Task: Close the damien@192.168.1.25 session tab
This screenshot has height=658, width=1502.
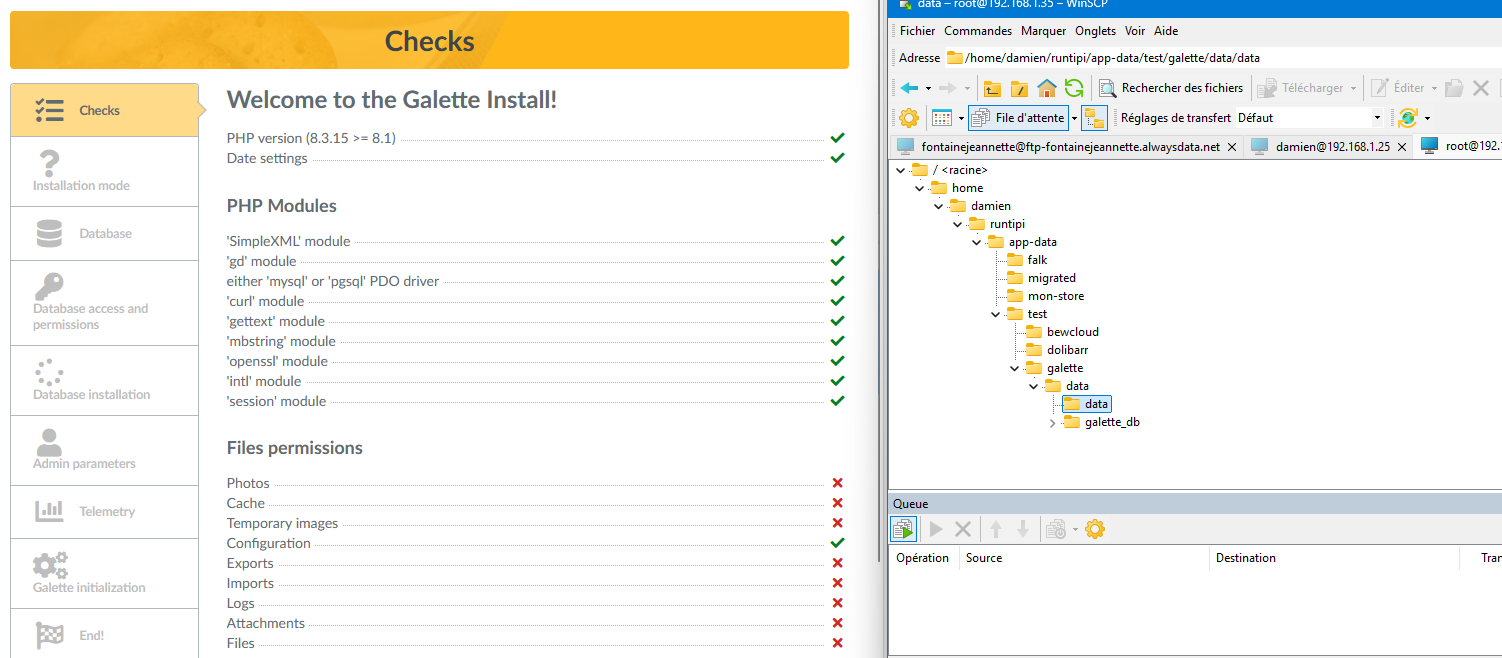Action: pyautogui.click(x=1403, y=147)
